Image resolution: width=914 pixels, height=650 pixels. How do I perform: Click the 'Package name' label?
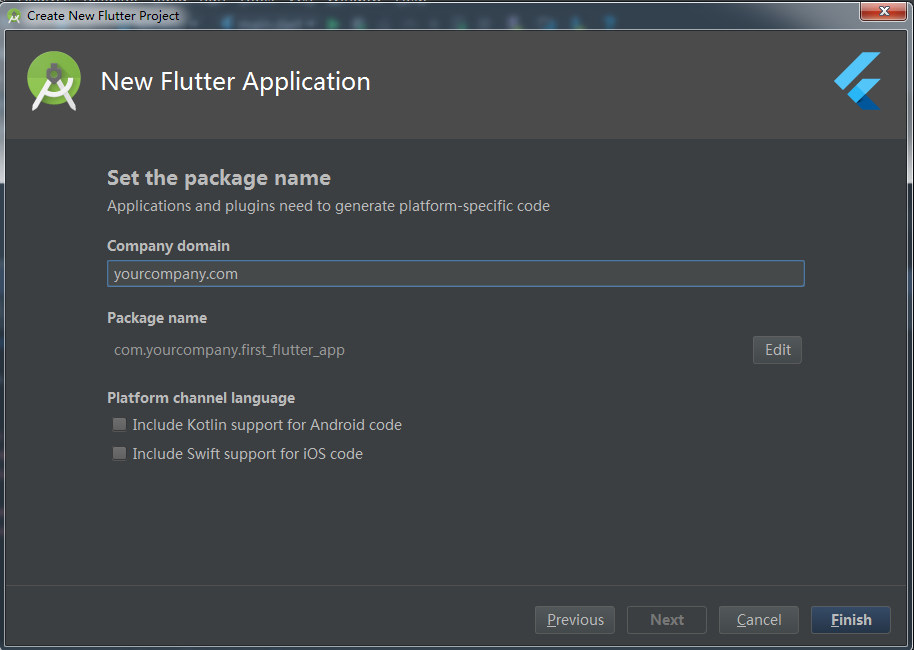pos(157,318)
